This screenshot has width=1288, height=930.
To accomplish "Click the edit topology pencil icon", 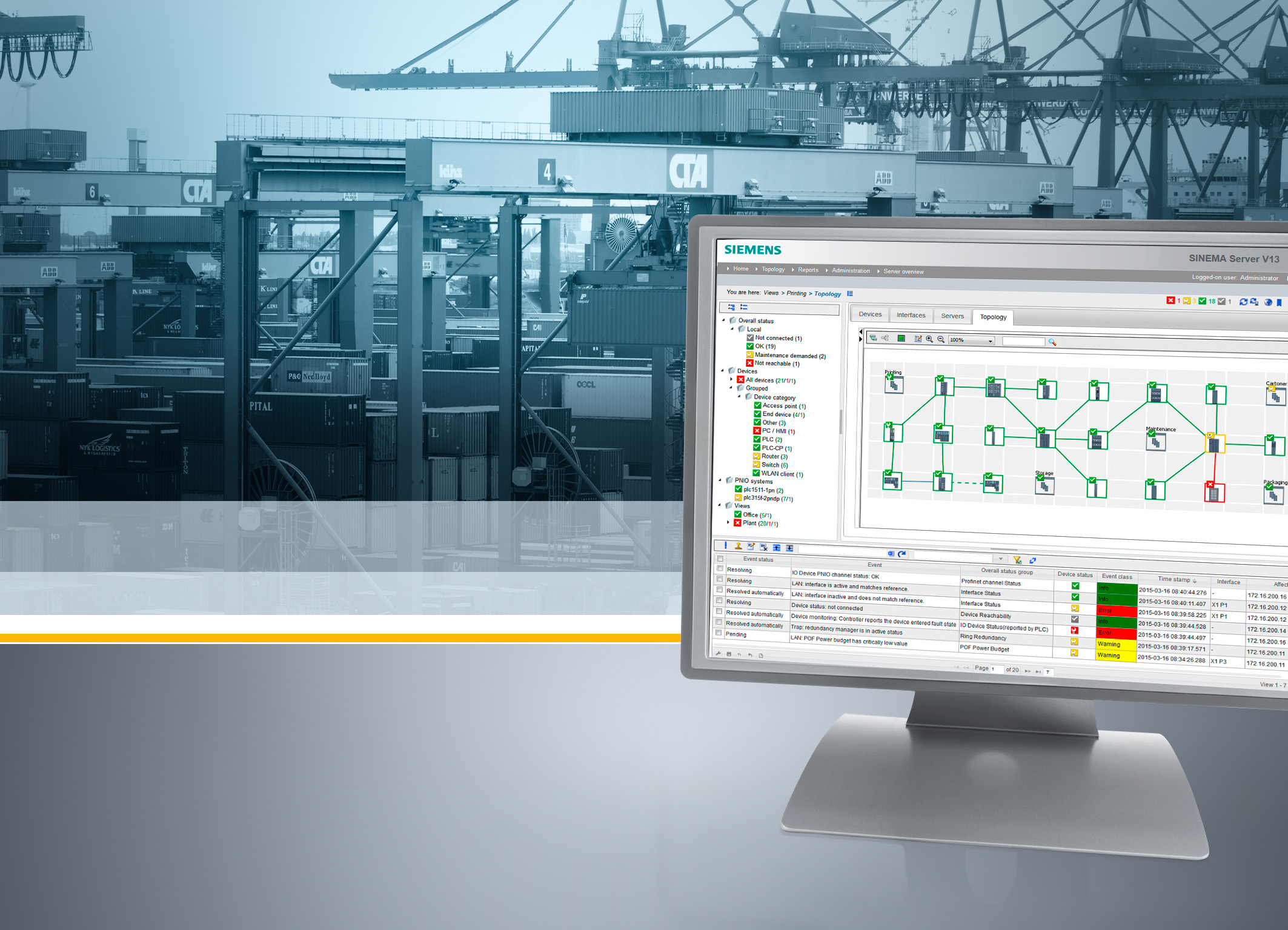I will 918,339.
